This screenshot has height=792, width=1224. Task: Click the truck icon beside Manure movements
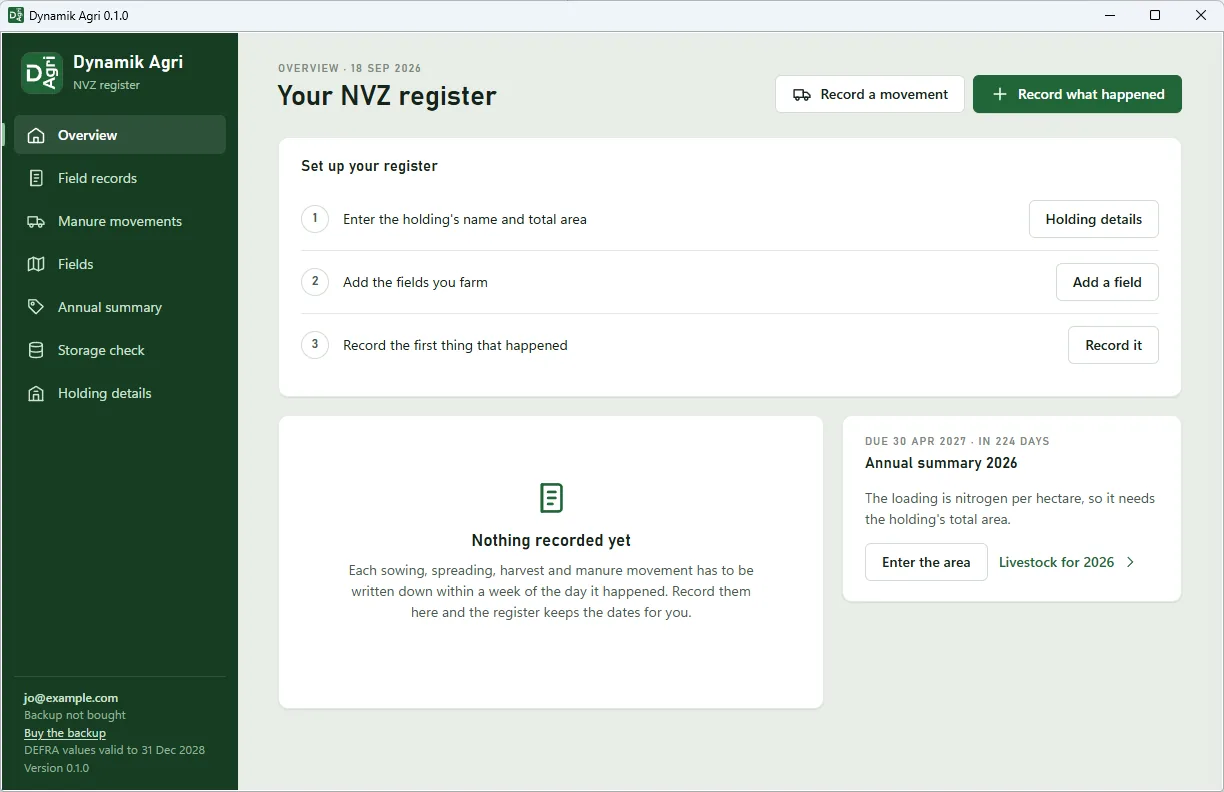click(x=36, y=221)
